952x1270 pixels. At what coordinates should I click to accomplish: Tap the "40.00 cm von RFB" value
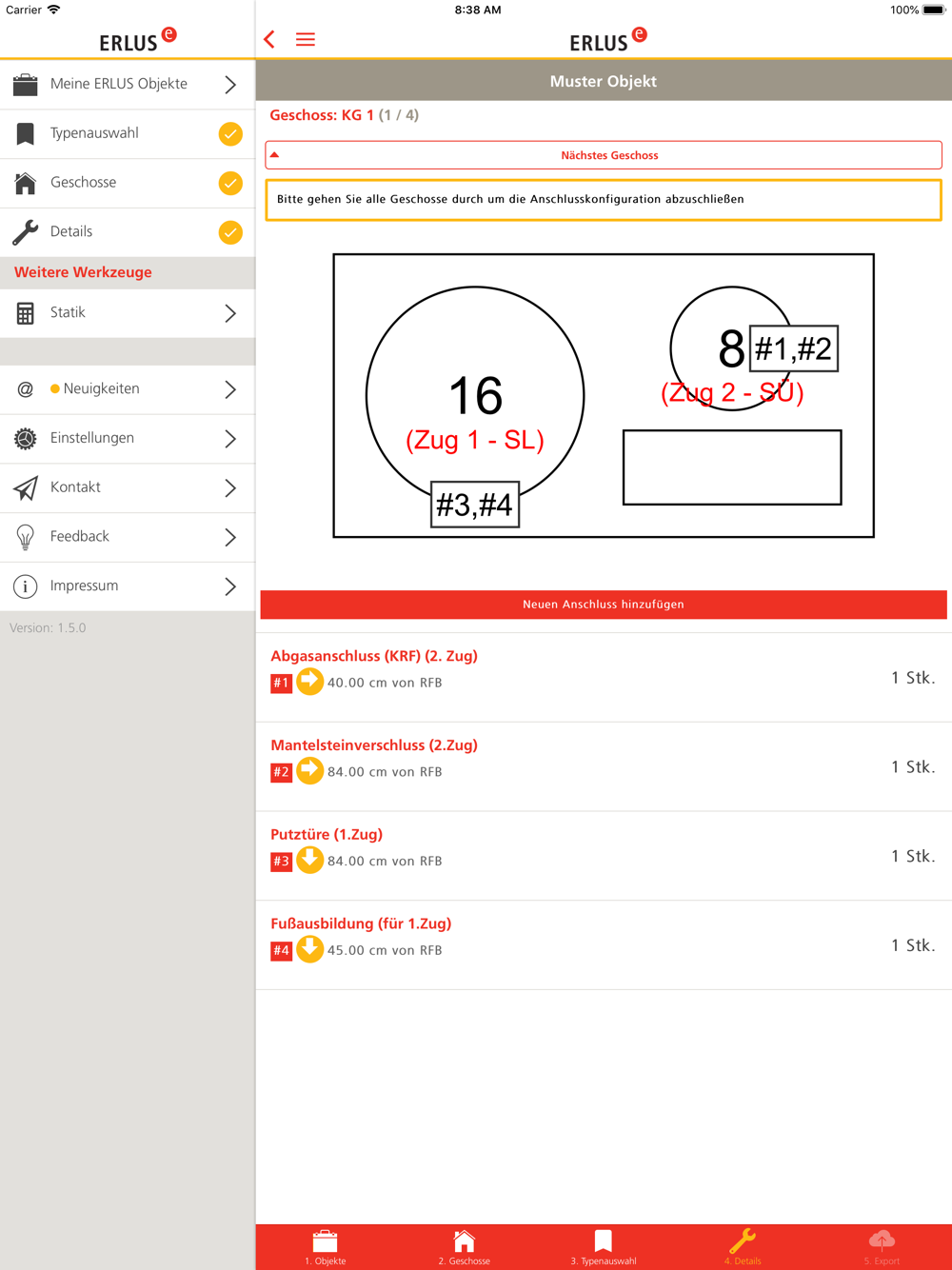point(385,683)
